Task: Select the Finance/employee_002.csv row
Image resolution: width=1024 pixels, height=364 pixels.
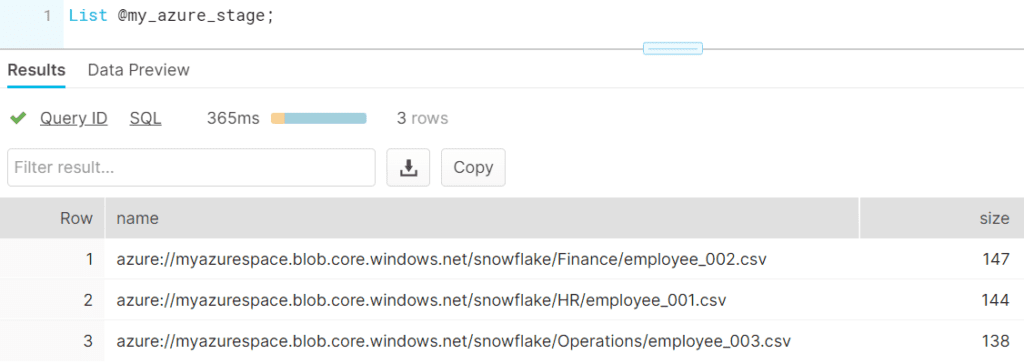Action: (x=512, y=259)
